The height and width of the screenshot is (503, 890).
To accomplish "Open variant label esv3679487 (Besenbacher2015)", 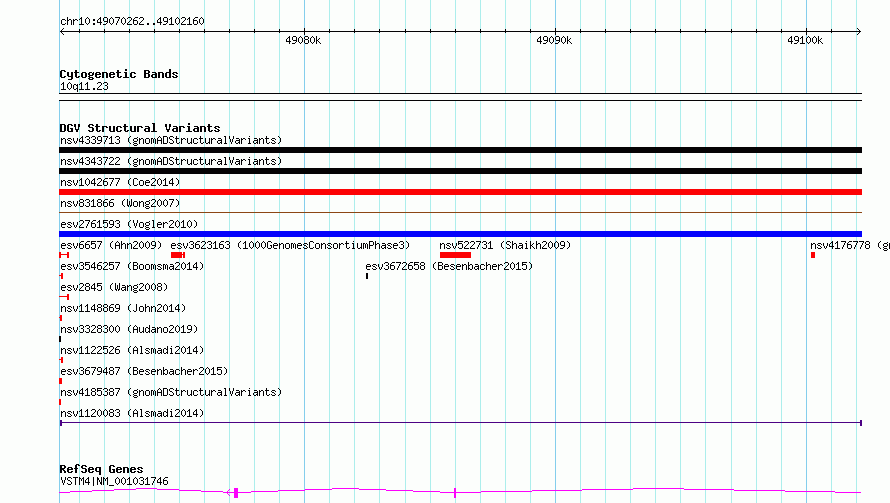I will coord(144,371).
